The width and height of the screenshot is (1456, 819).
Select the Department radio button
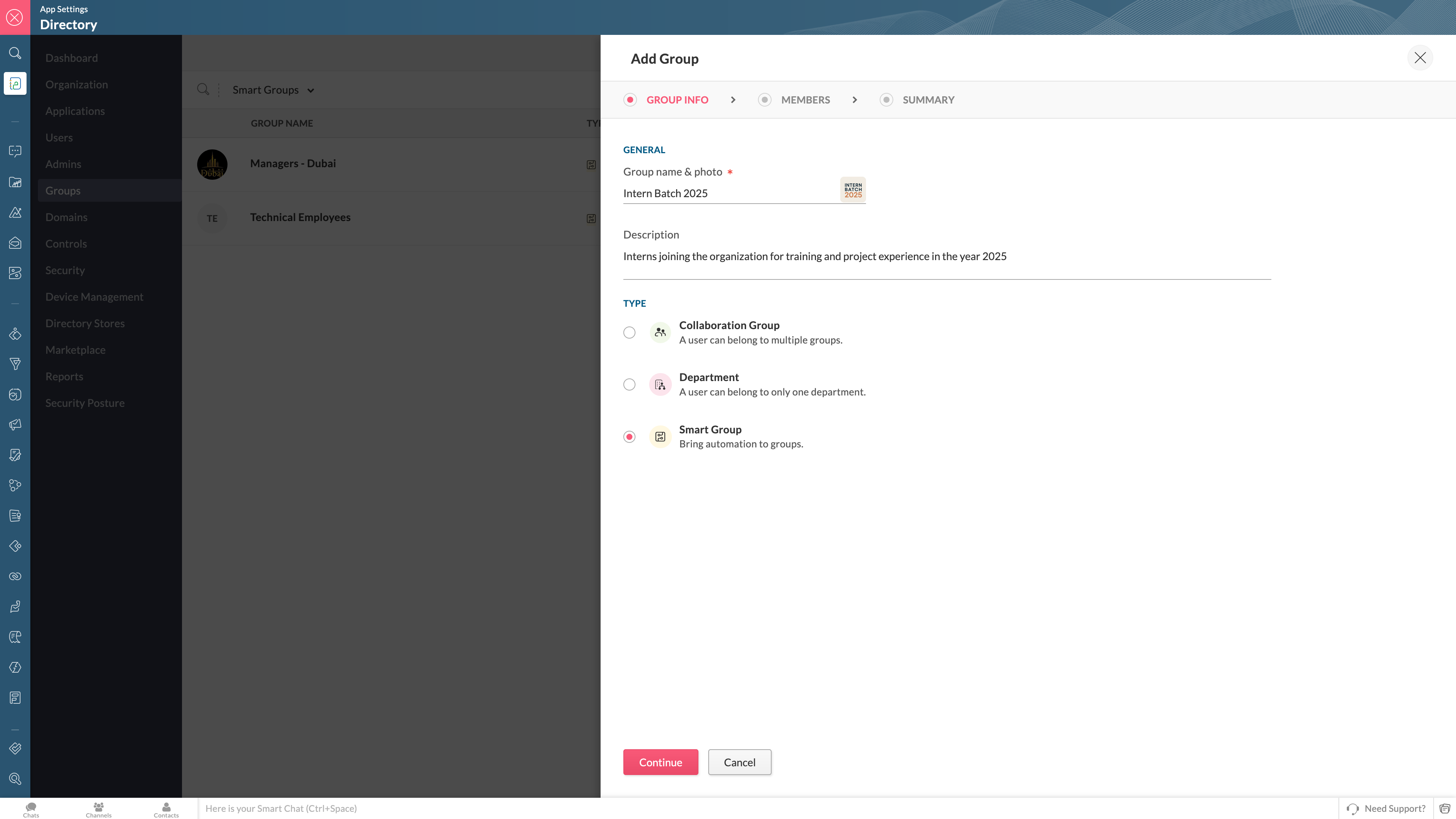click(629, 384)
